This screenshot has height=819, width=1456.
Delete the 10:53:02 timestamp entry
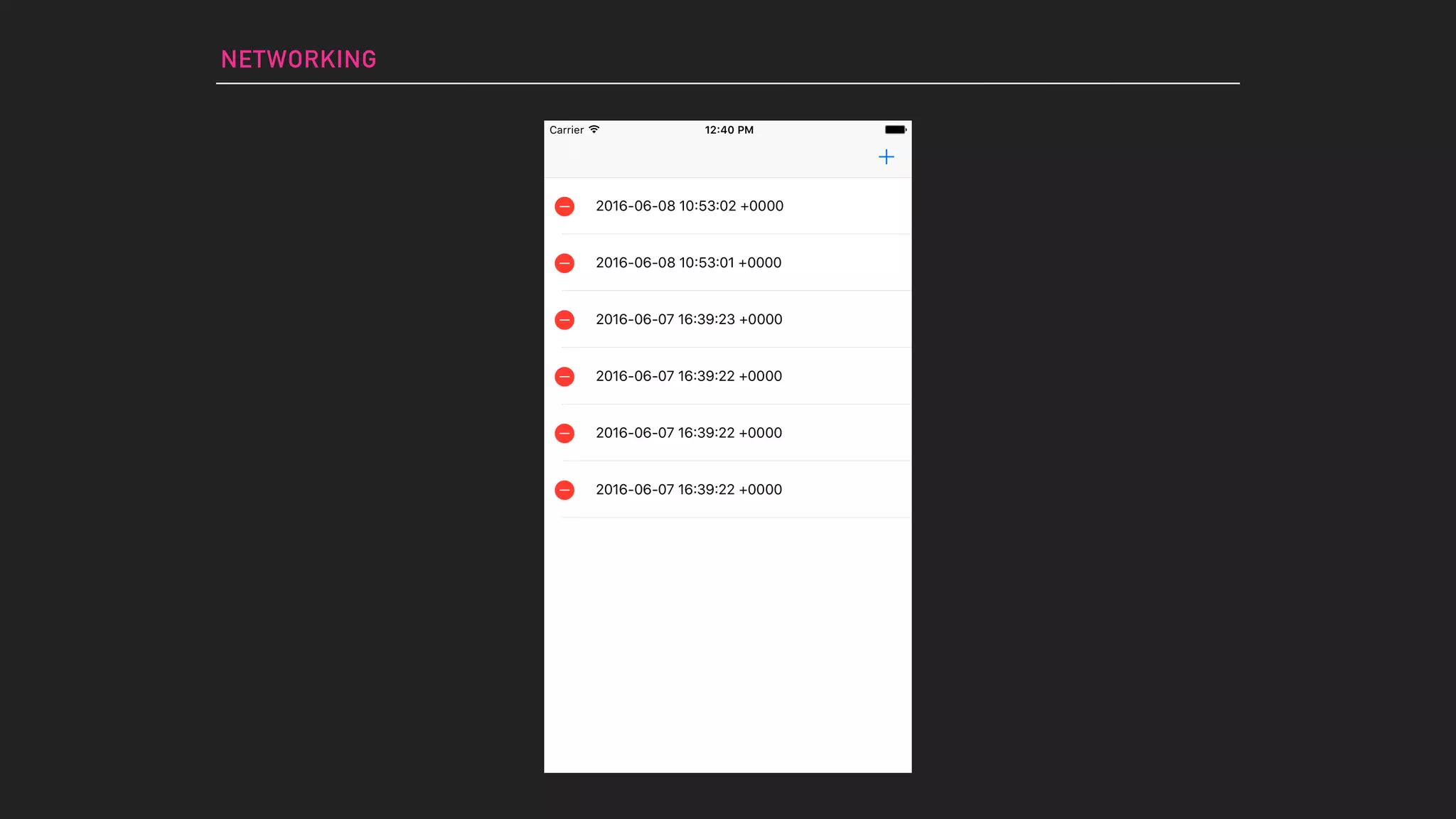pos(564,206)
